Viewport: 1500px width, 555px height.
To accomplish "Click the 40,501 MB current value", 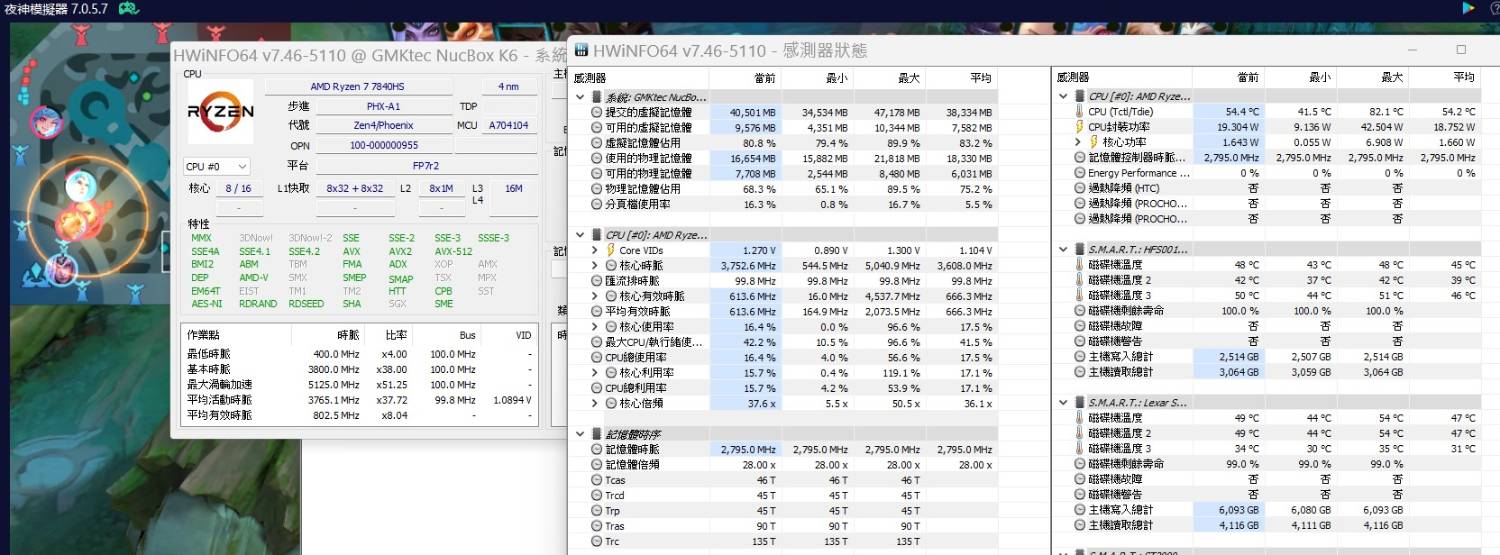I will pos(746,112).
